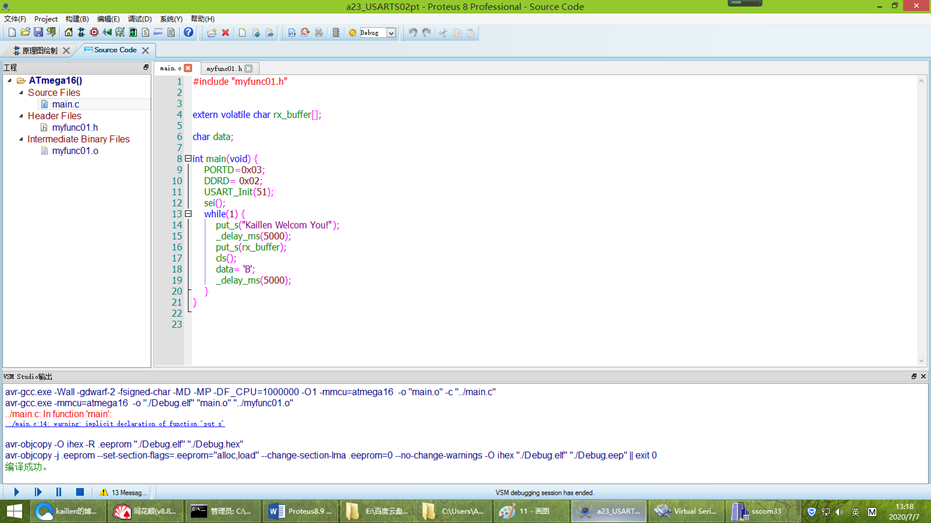This screenshot has height=523, width=931.
Task: Click the step simulation button
Action: tap(38, 492)
